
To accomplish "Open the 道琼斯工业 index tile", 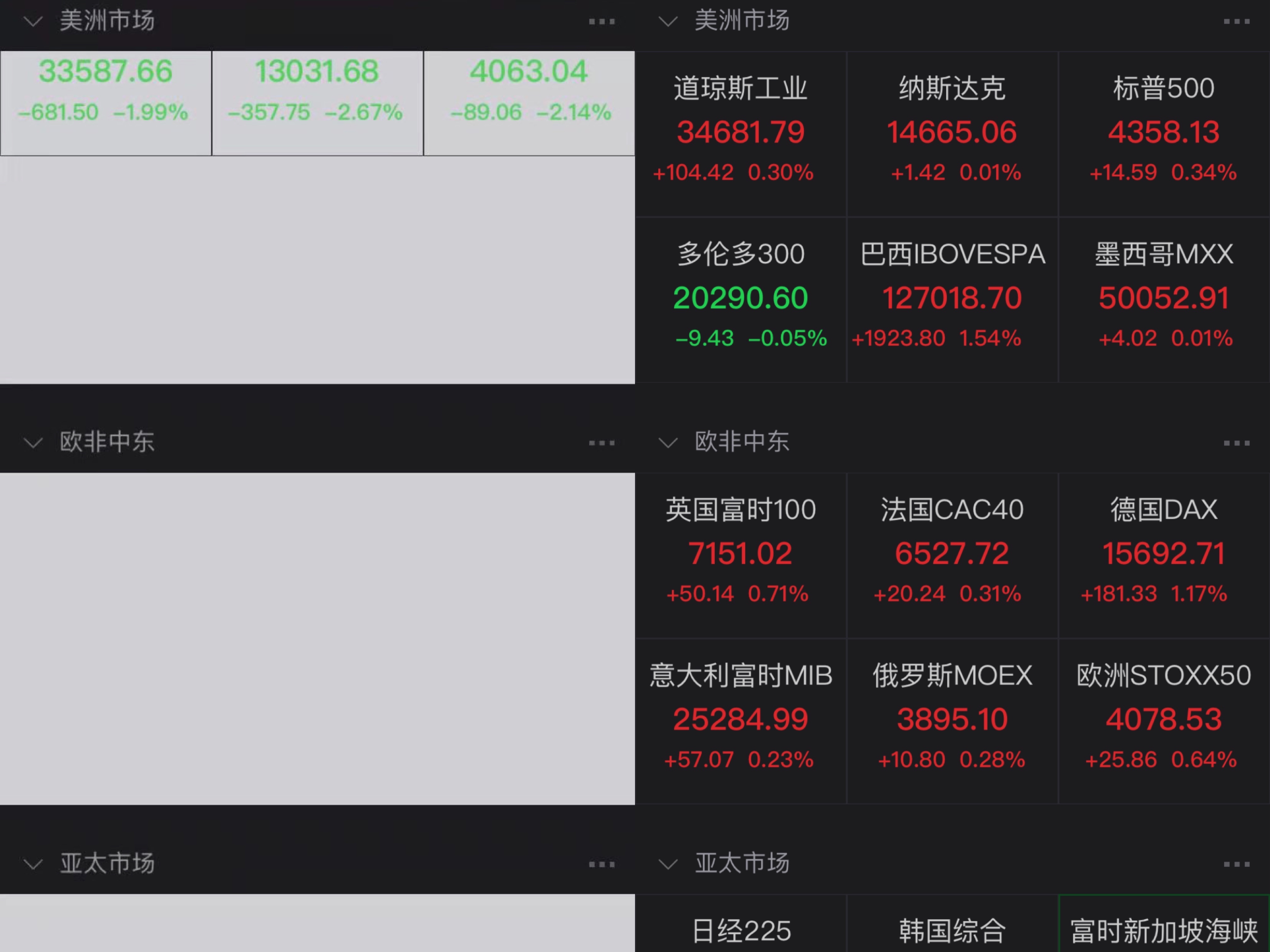I will pyautogui.click(x=741, y=133).
